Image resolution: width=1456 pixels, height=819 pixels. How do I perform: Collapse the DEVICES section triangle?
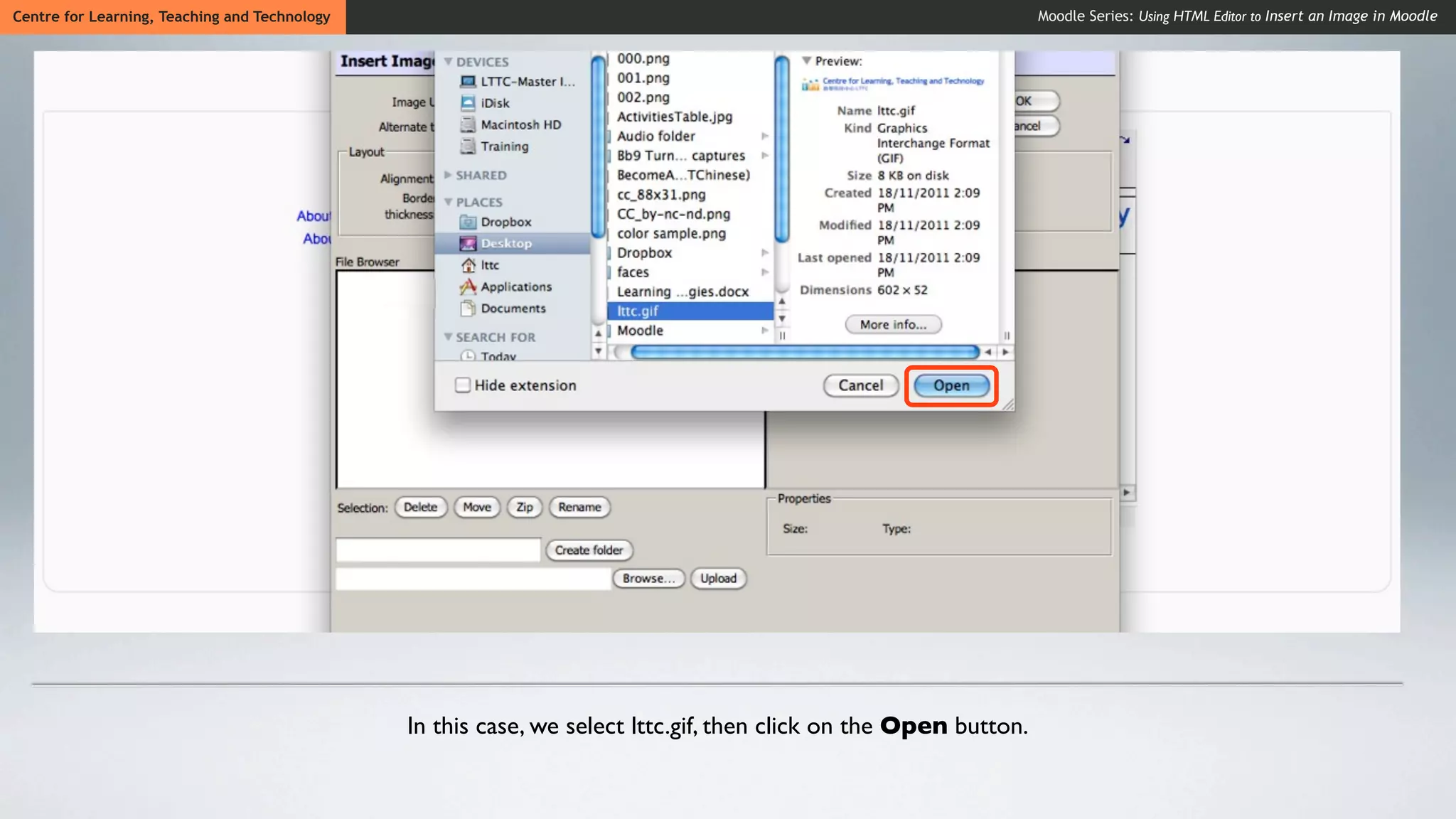(448, 62)
